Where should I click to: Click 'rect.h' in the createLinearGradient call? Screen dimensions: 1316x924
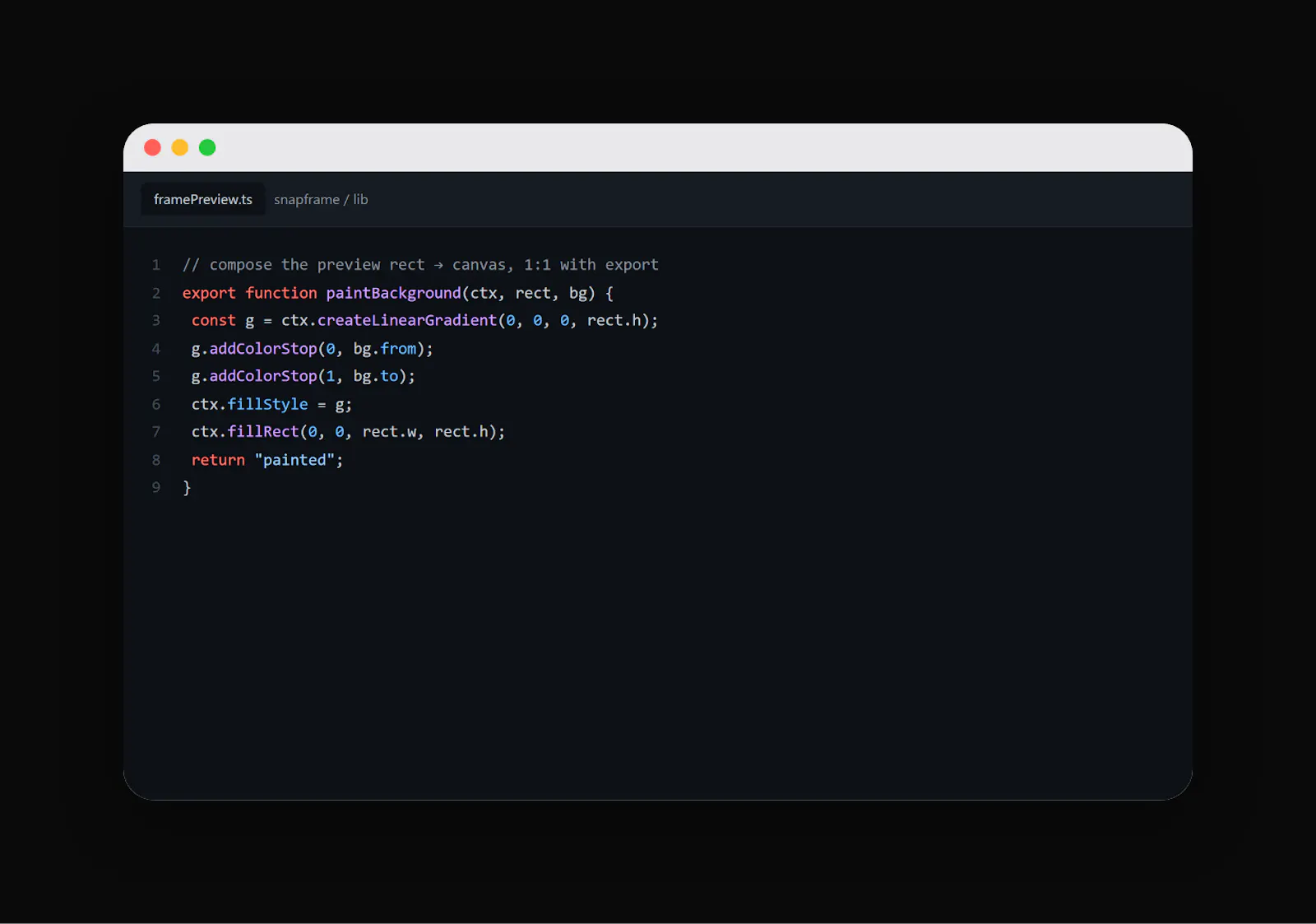tap(614, 321)
